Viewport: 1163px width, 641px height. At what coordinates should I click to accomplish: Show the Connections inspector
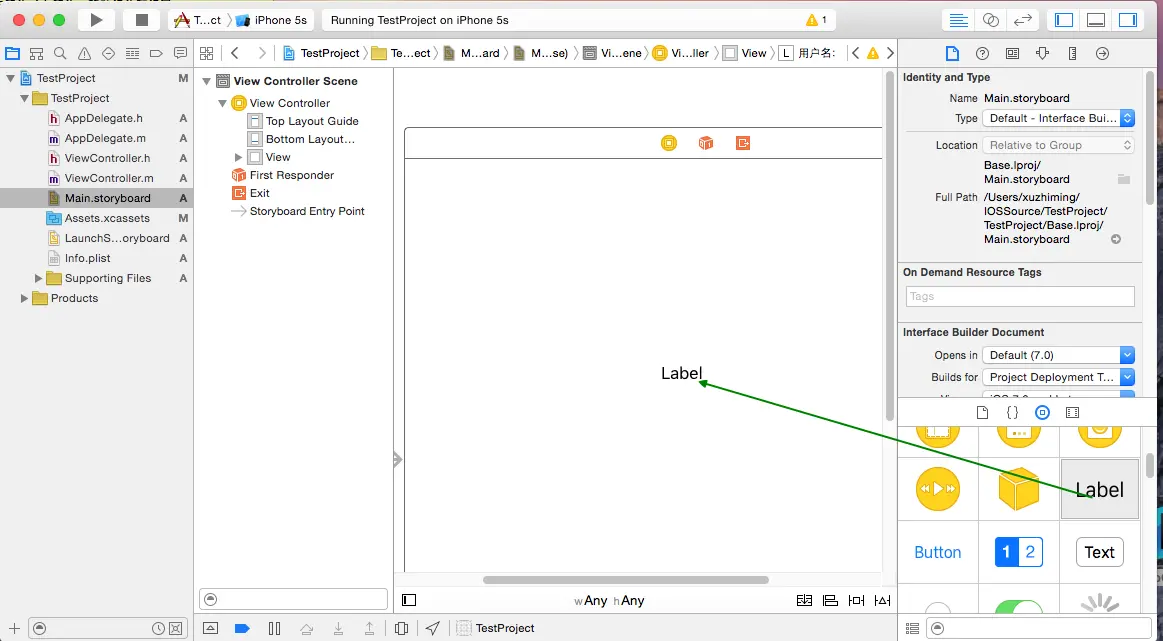coord(1102,53)
